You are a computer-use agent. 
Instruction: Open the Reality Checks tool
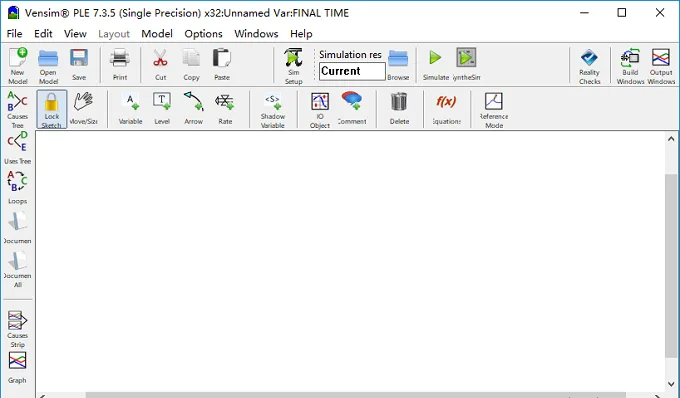[589, 65]
